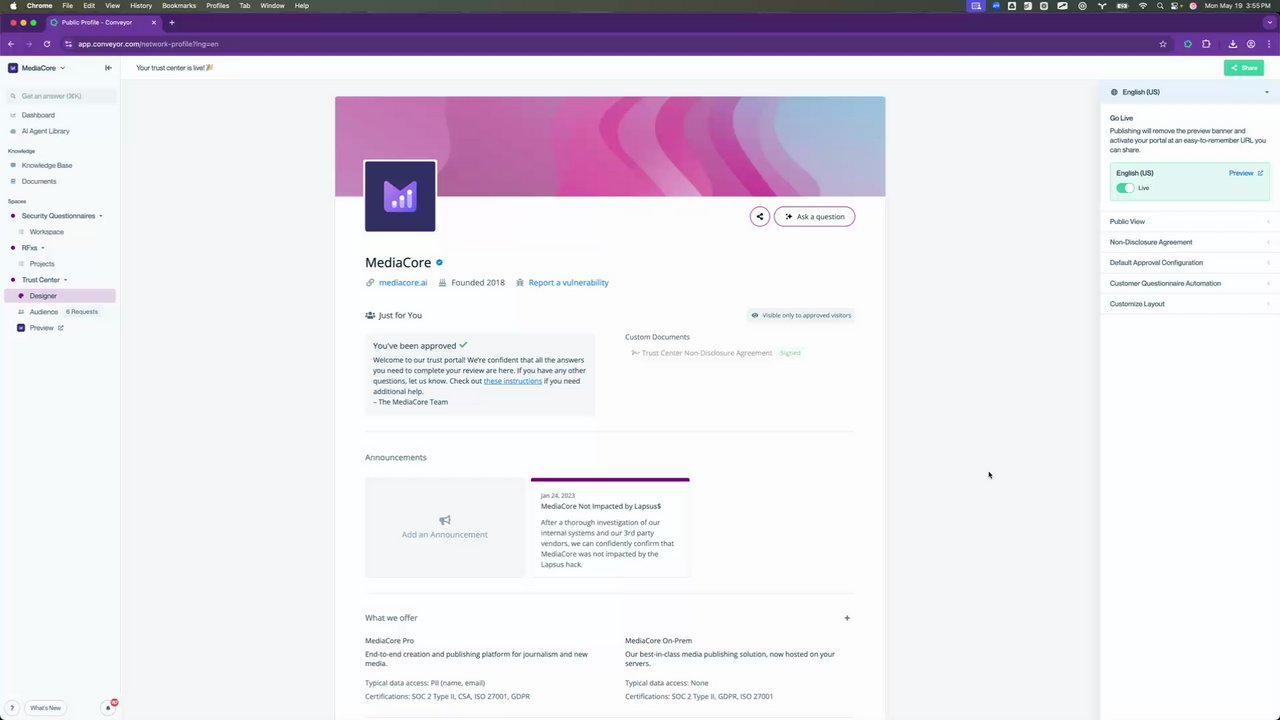Screen dimensions: 1280x720
Task: Open the Chrome downloads icon
Action: click(1233, 44)
